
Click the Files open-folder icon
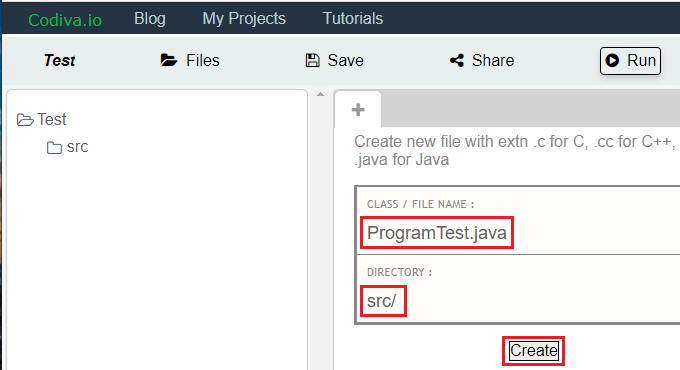169,60
